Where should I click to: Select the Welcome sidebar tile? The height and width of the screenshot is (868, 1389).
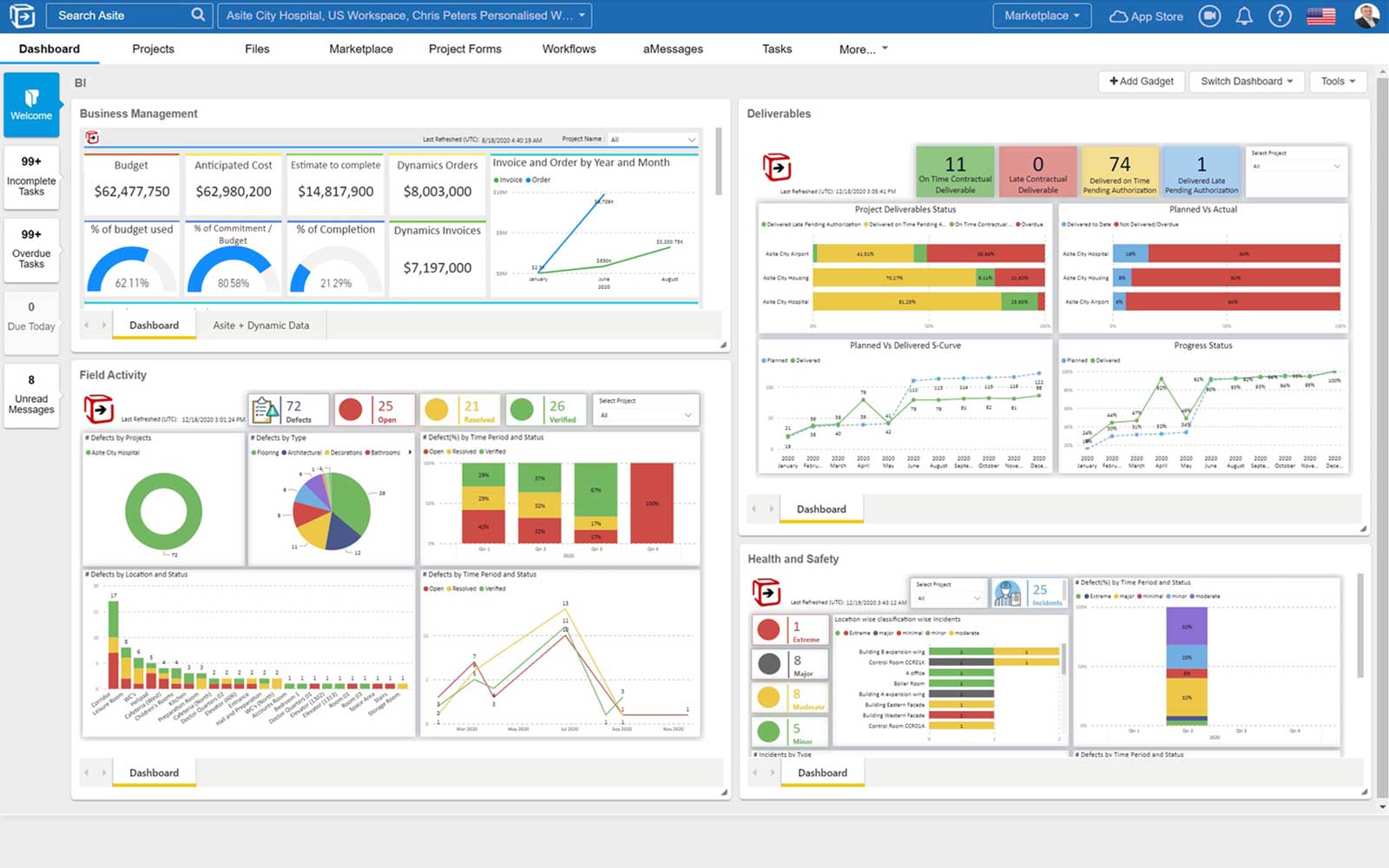(31, 104)
